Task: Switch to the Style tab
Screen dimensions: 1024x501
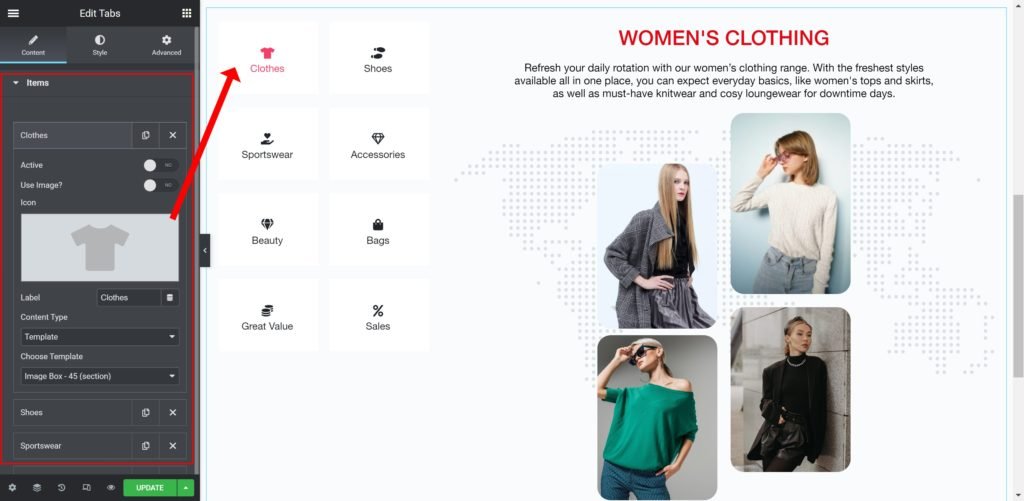Action: click(x=99, y=45)
